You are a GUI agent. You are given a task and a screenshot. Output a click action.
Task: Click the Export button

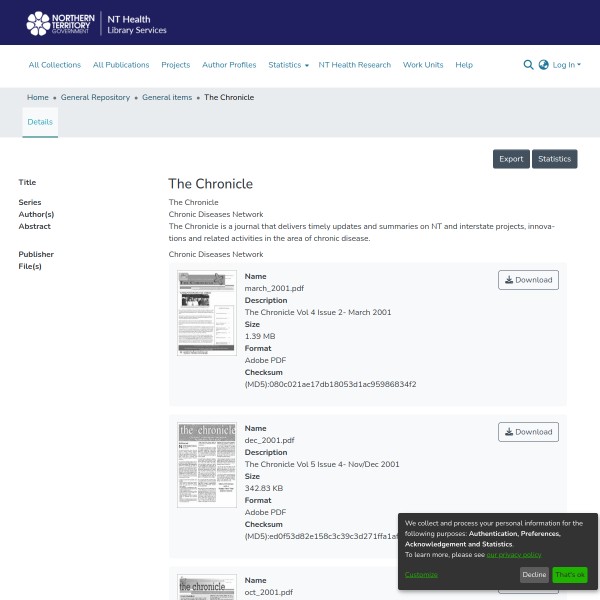511,159
